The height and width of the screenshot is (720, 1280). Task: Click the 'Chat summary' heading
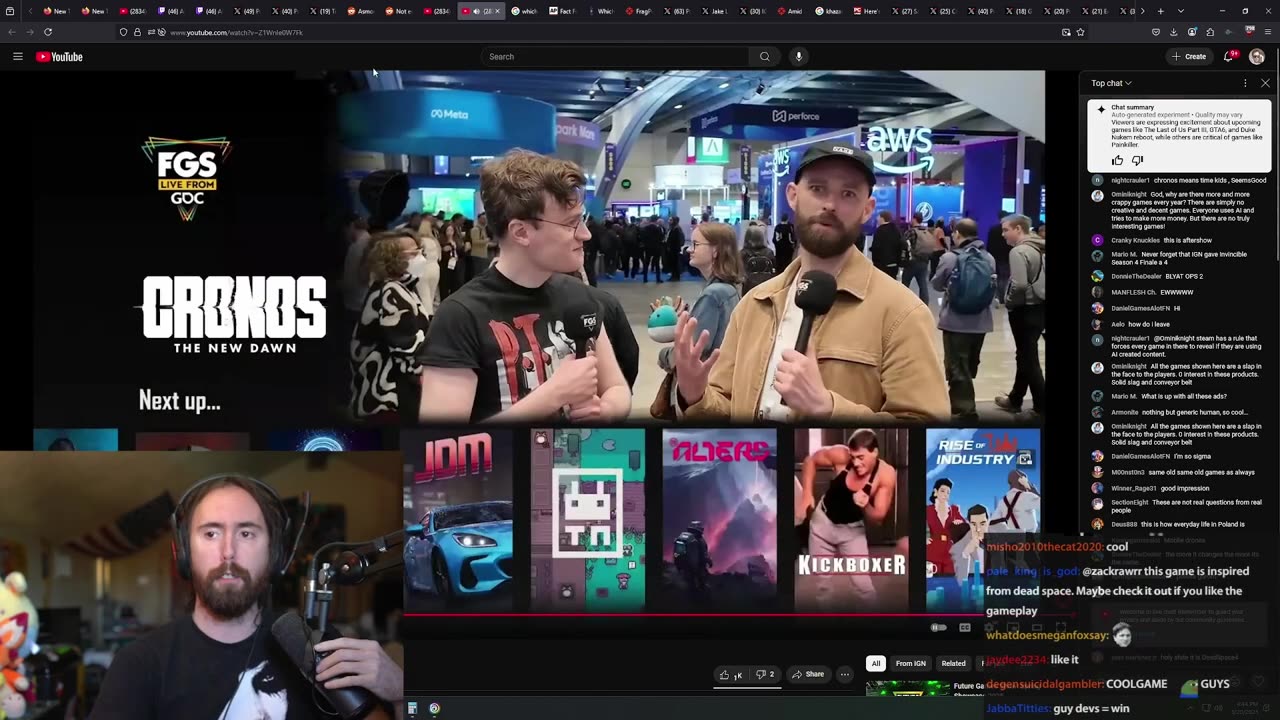1132,107
